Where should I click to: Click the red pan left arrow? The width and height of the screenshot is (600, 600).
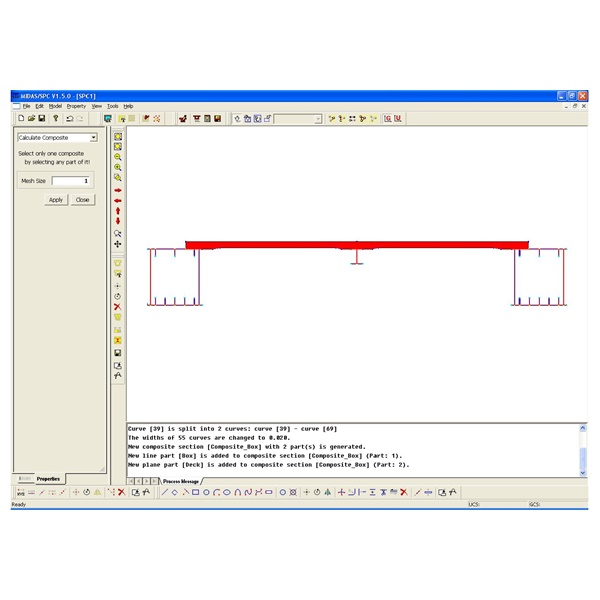[x=118, y=201]
